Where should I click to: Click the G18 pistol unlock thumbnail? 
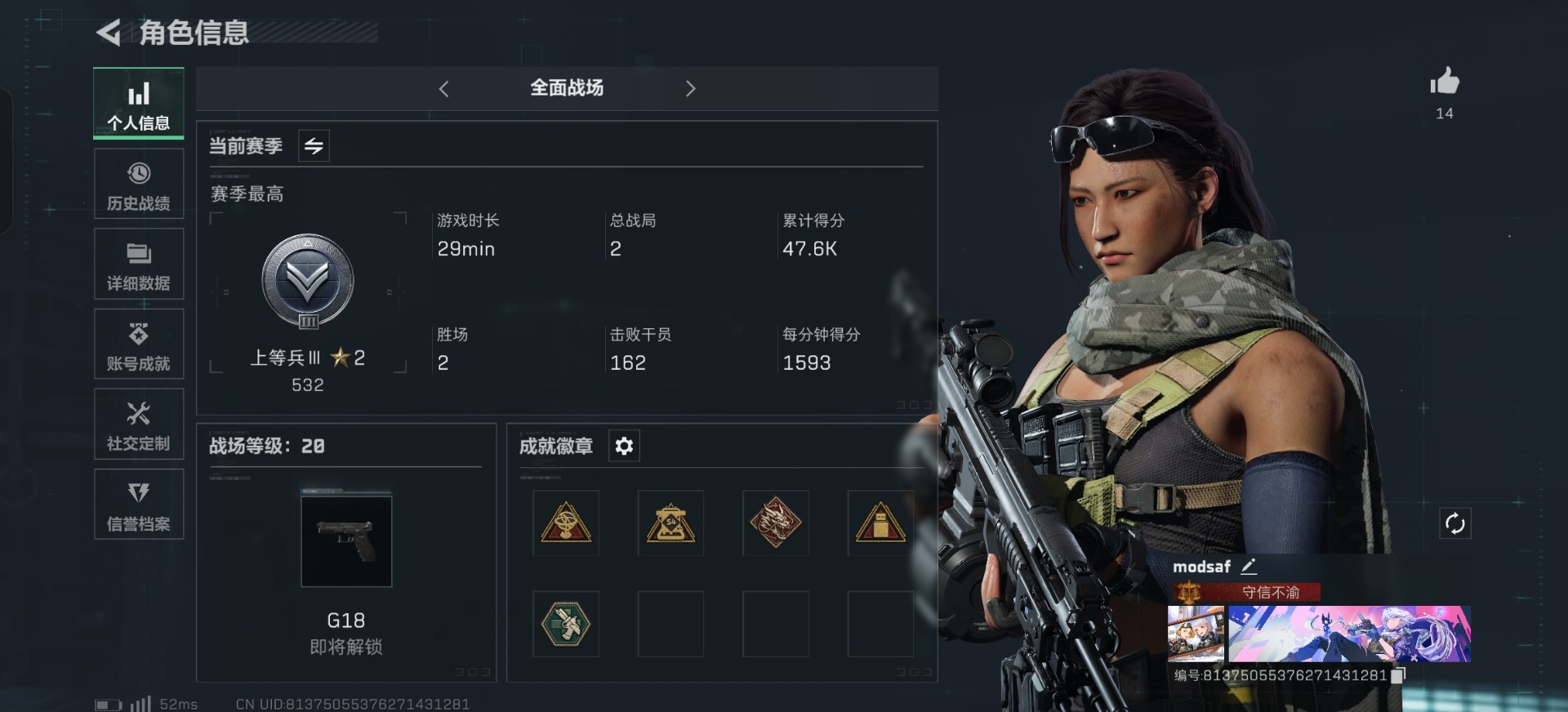pyautogui.click(x=346, y=540)
